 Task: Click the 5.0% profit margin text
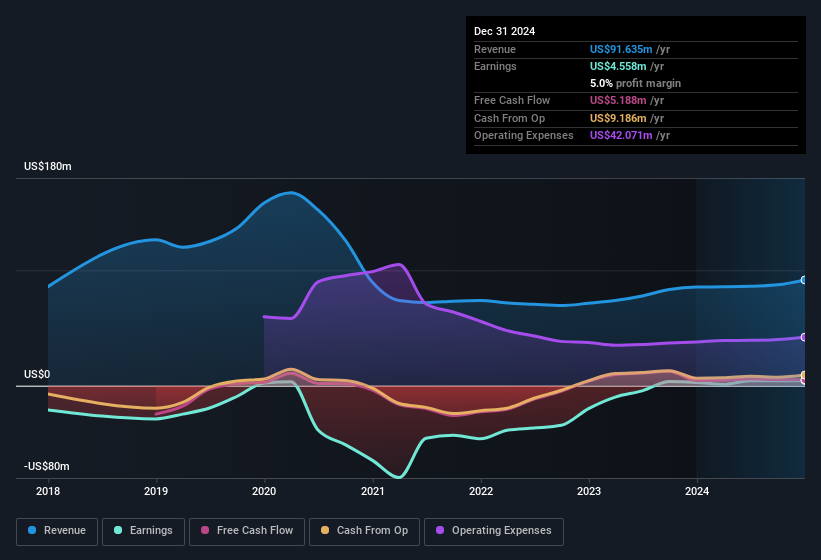tap(635, 83)
